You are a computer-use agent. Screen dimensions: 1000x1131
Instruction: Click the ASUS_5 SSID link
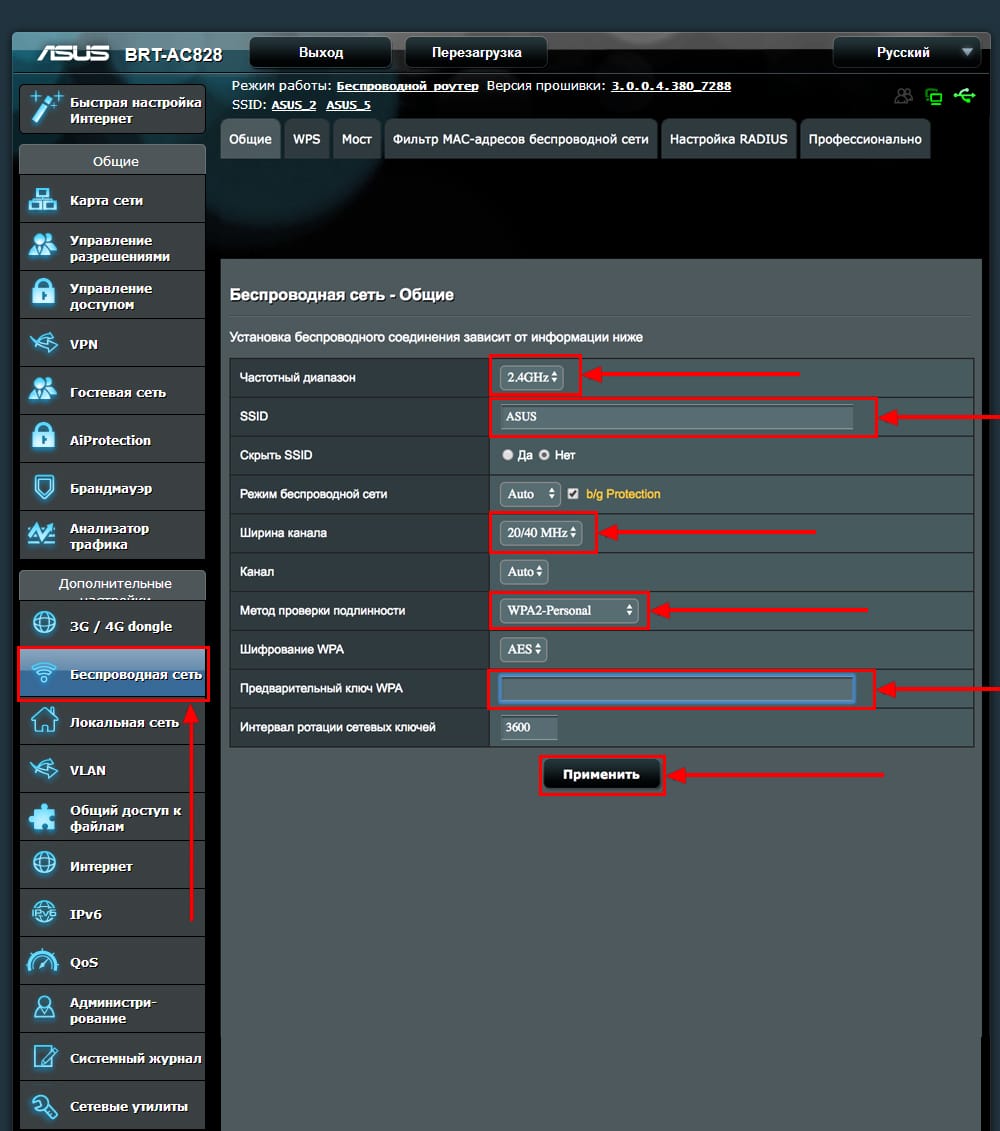coord(348,105)
